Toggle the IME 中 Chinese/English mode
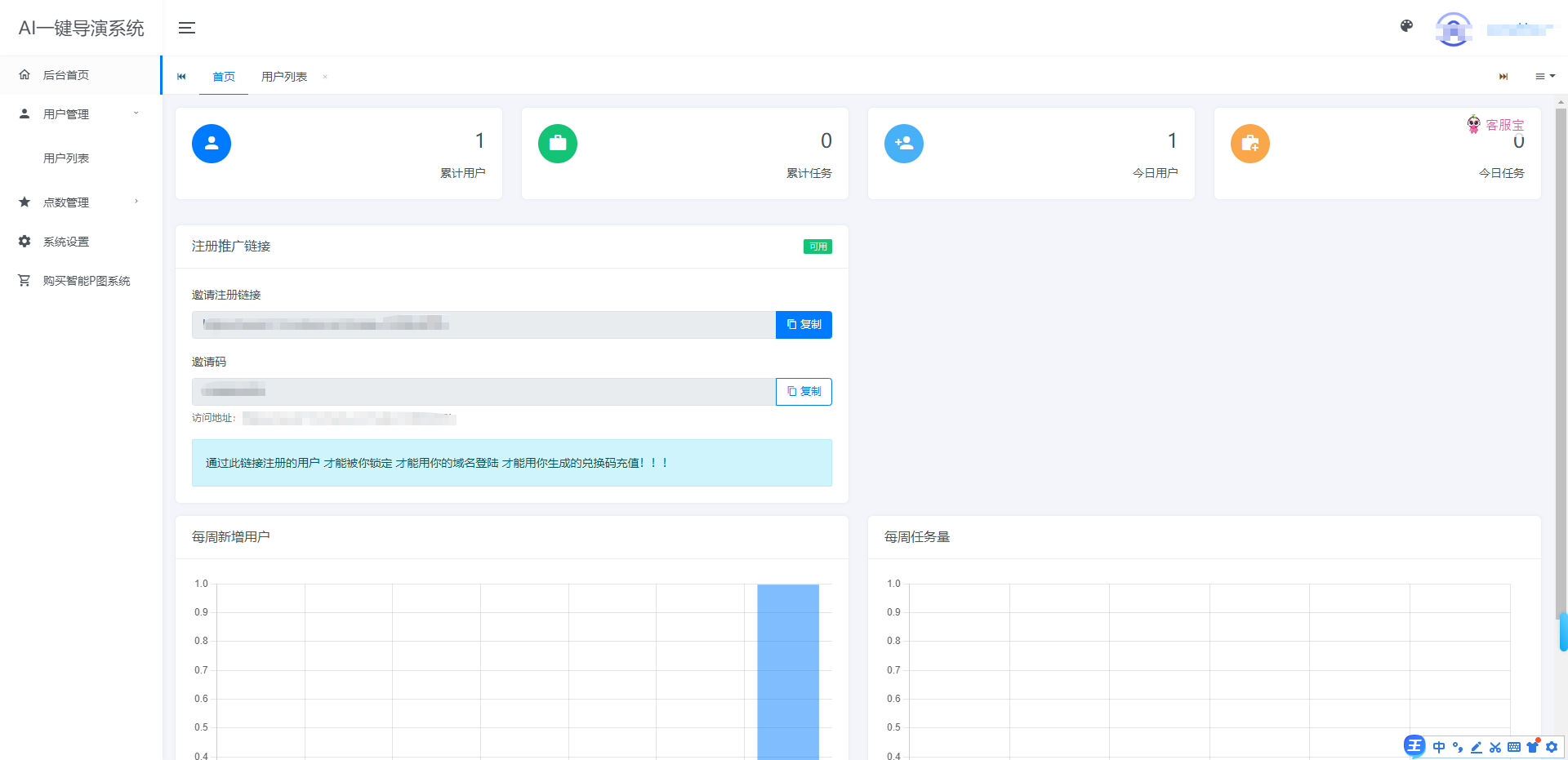Viewport: 1568px width, 760px height. [1439, 747]
